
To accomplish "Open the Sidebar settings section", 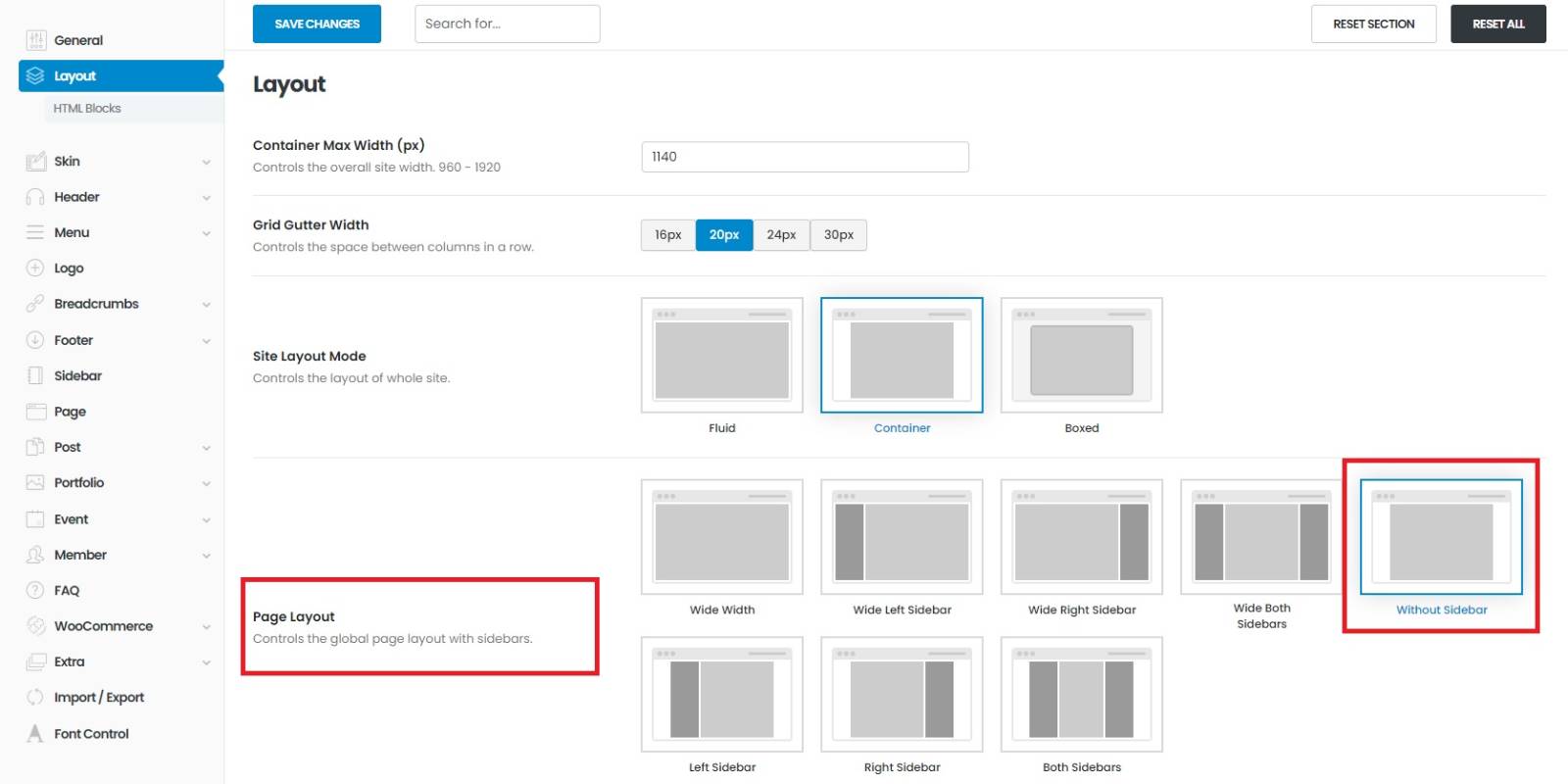I will click(77, 375).
